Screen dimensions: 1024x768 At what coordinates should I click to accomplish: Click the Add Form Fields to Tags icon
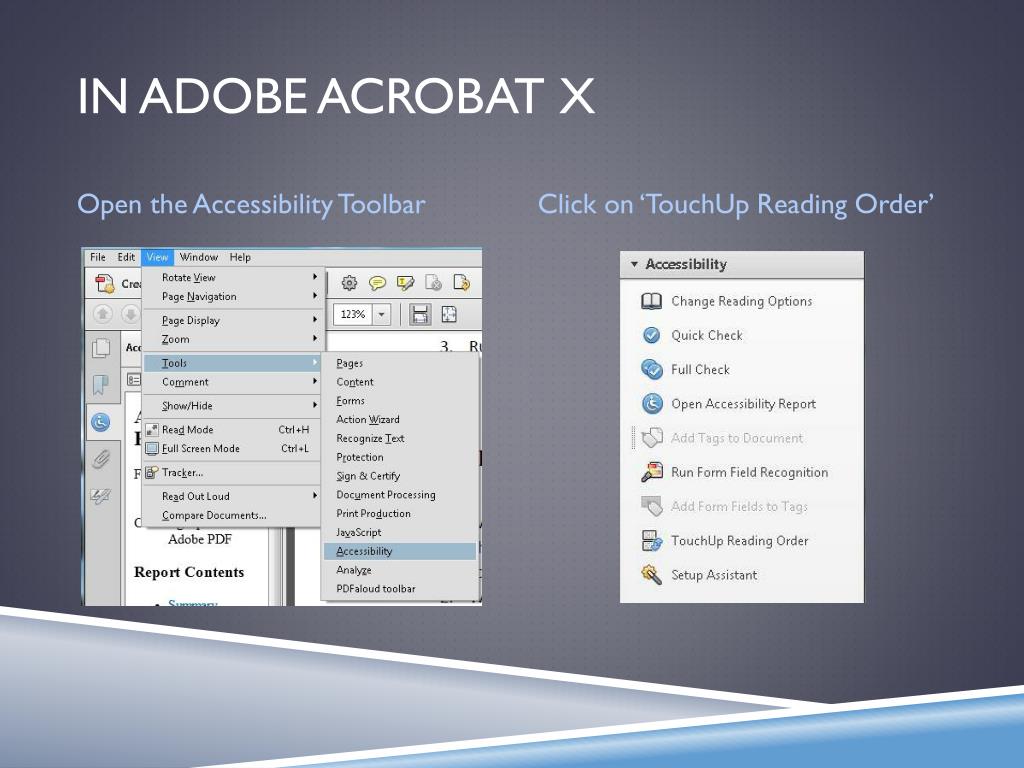tap(652, 506)
